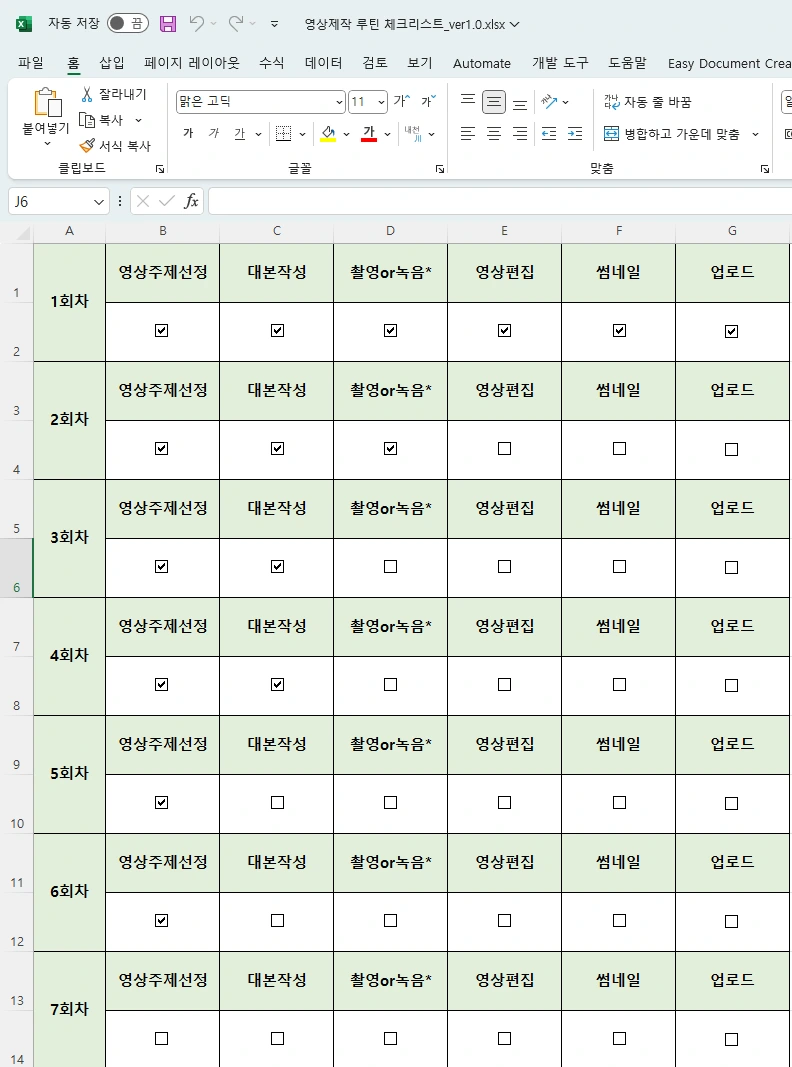Click into the formula bar field
The width and height of the screenshot is (792, 1067).
tap(500, 201)
